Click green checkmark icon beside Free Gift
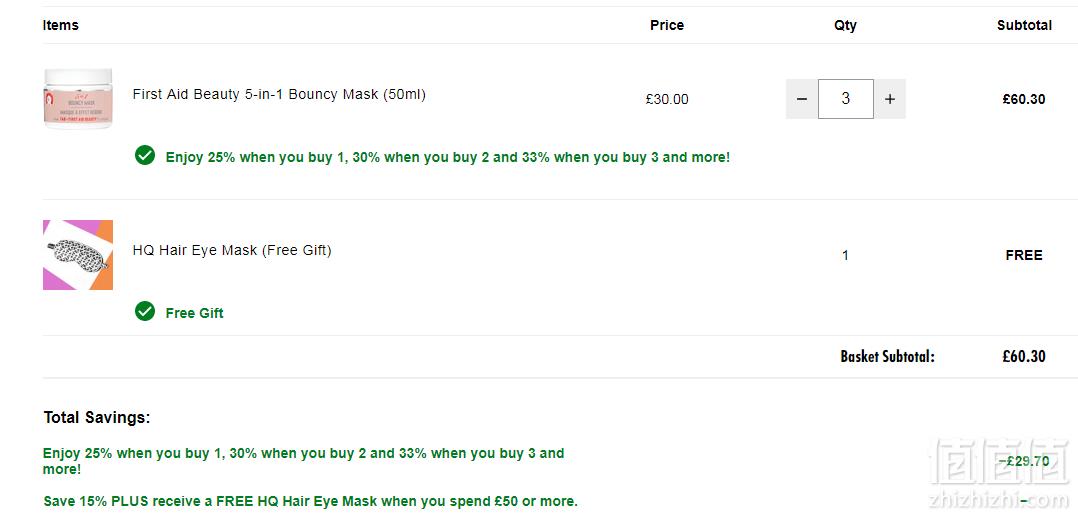 pyautogui.click(x=145, y=311)
